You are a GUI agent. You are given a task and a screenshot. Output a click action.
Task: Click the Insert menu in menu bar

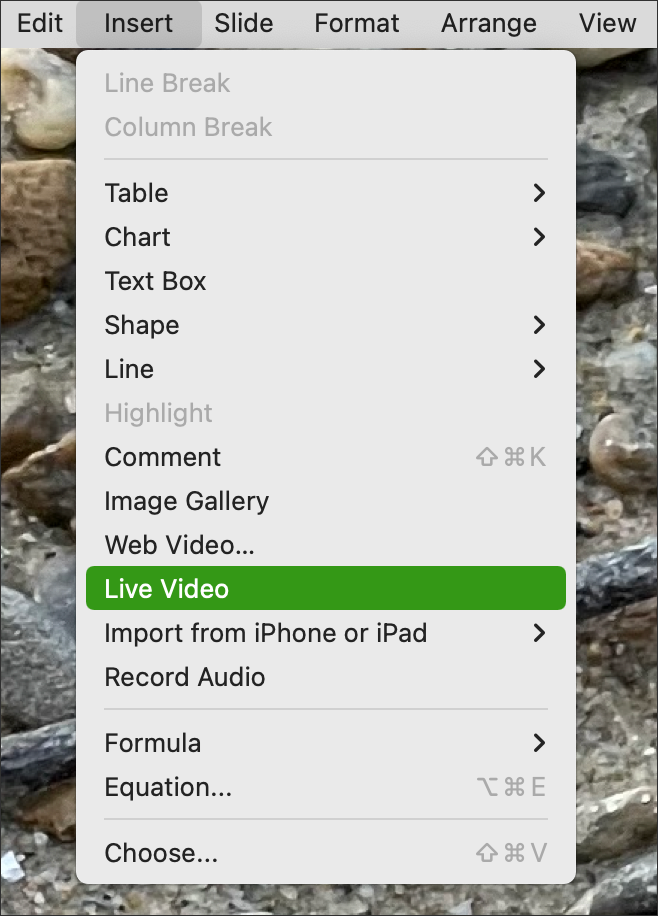pos(138,23)
